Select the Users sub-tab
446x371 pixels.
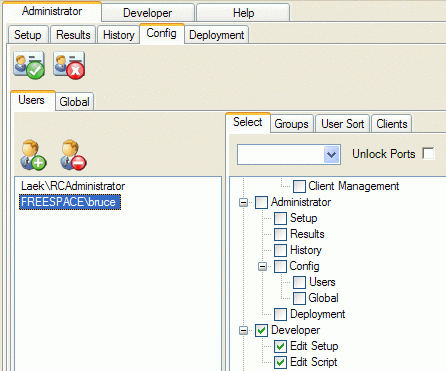[x=32, y=100]
